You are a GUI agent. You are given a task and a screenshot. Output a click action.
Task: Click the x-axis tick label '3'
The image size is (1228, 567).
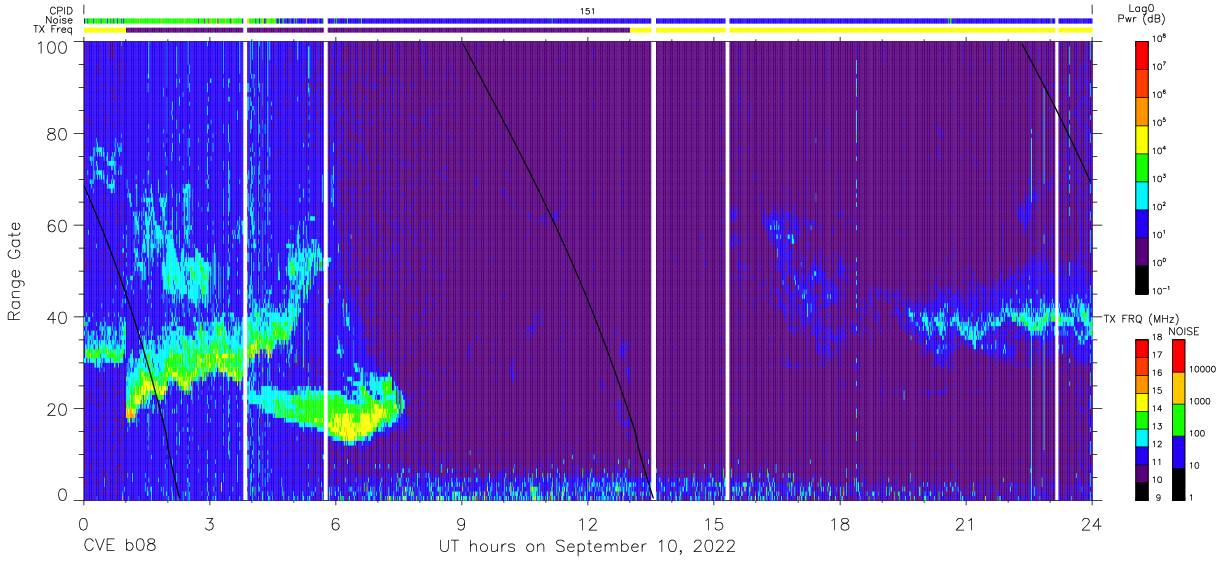209,524
